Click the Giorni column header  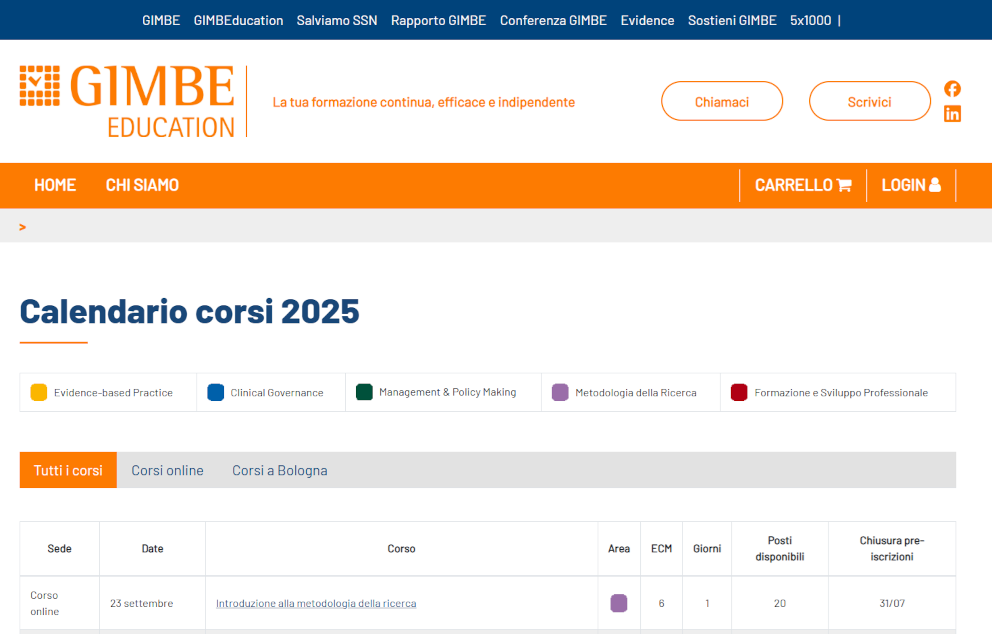point(707,549)
